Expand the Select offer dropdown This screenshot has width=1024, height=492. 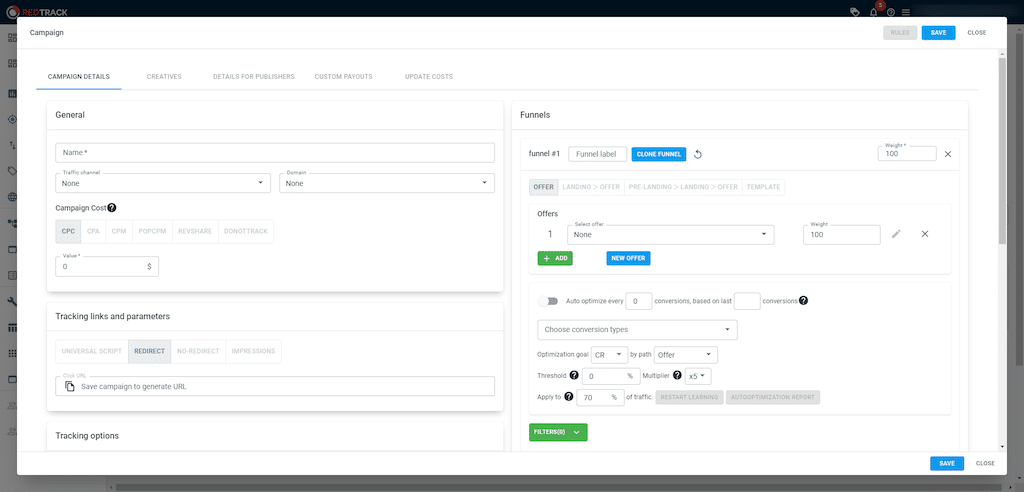coord(670,234)
